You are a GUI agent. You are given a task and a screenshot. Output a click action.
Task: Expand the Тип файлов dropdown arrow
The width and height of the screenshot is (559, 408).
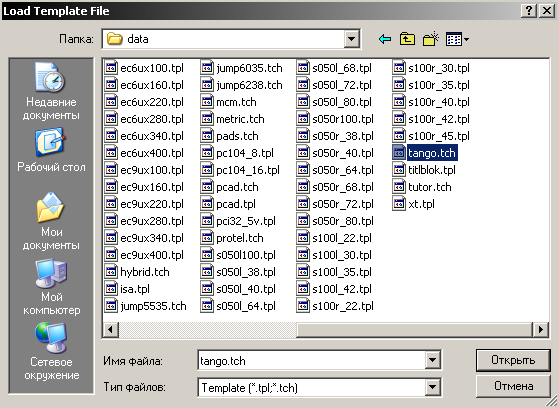pyautogui.click(x=432, y=387)
